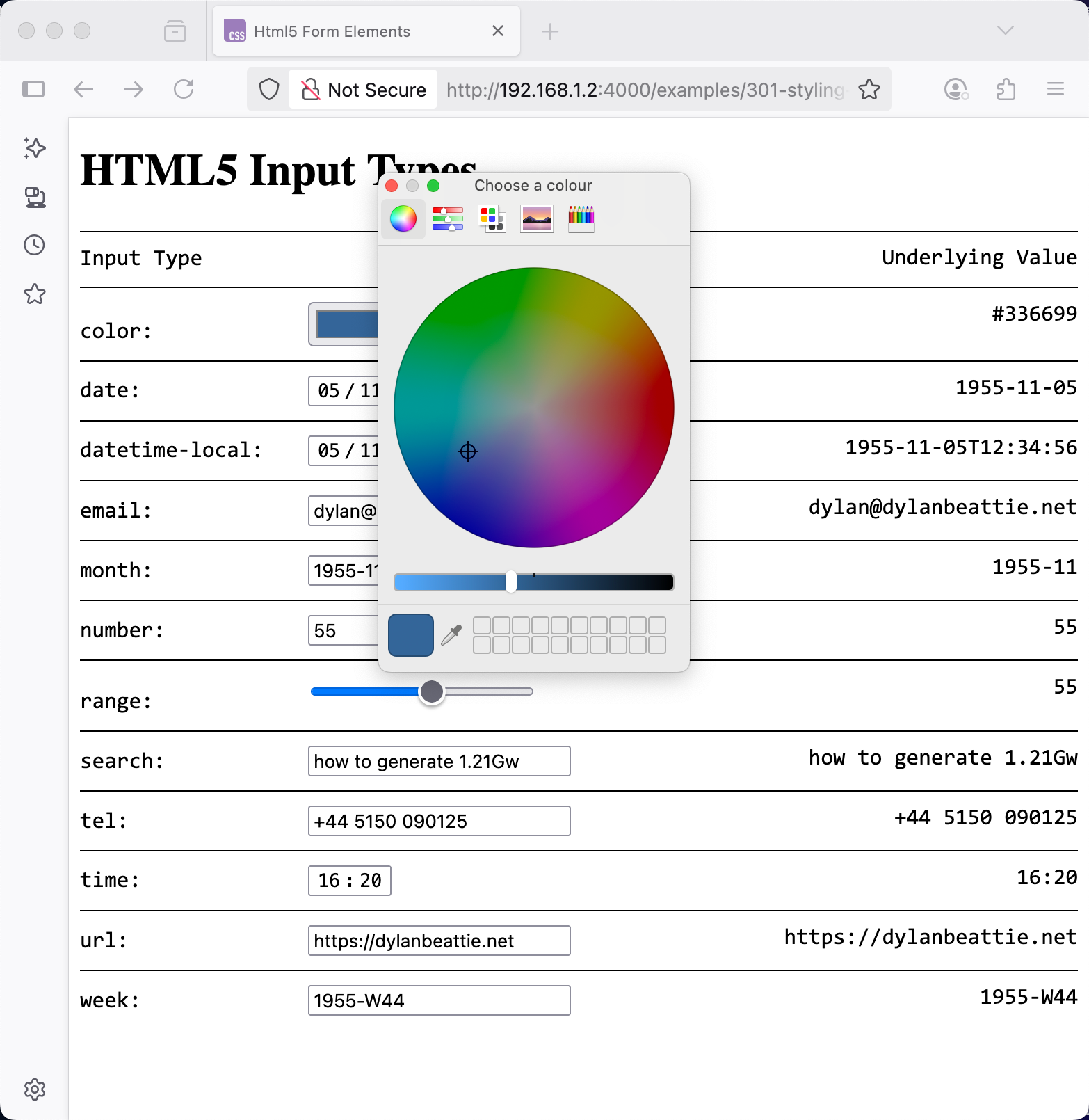This screenshot has height=1120, width=1089.
Task: Open sidebar settings gear
Action: [35, 1089]
